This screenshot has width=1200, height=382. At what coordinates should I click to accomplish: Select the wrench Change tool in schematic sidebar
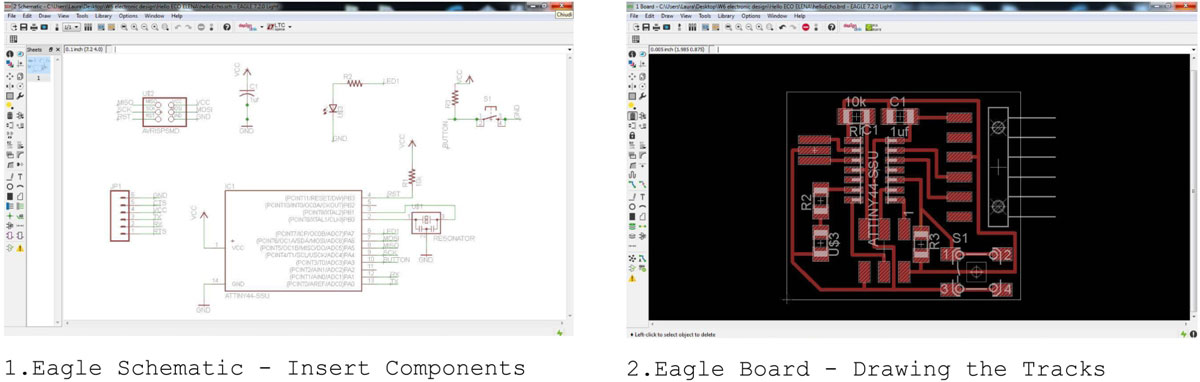coord(21,95)
